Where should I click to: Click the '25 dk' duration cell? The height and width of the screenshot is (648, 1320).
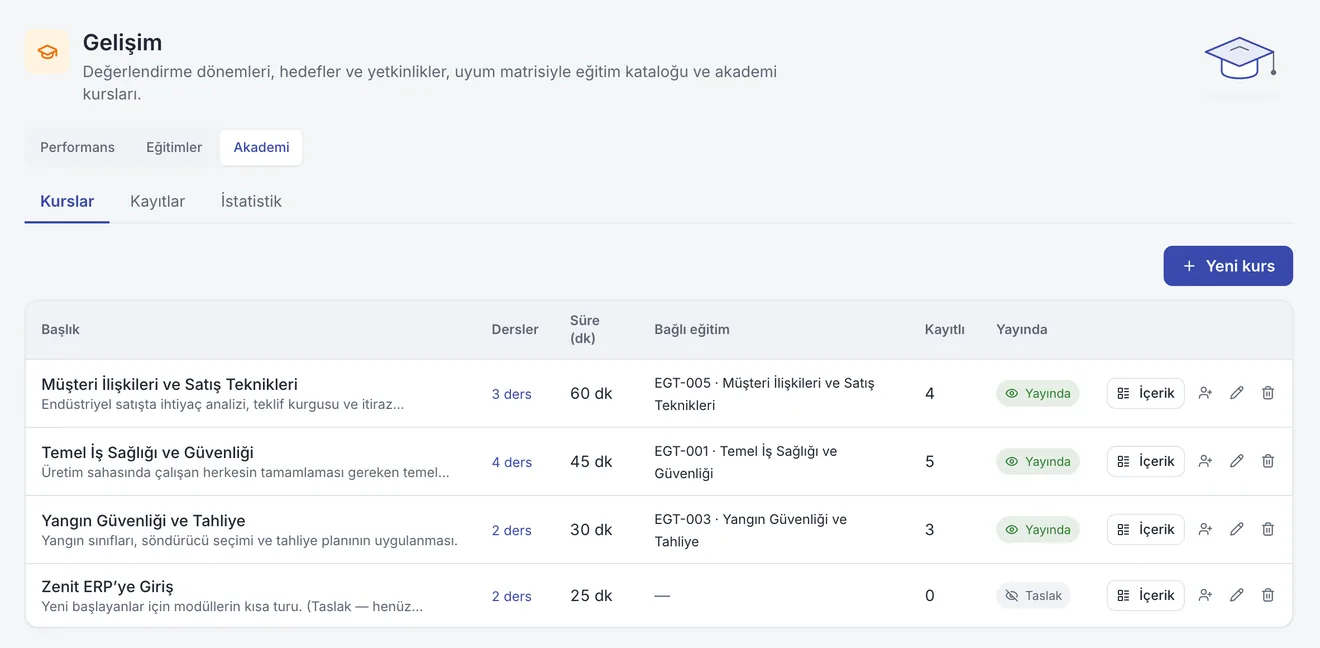coord(591,596)
